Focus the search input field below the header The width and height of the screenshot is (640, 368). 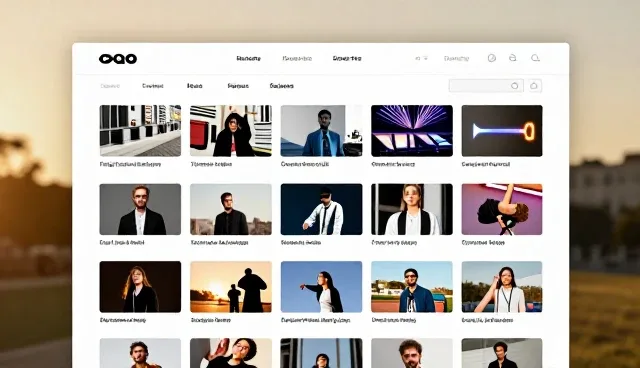[x=486, y=86]
